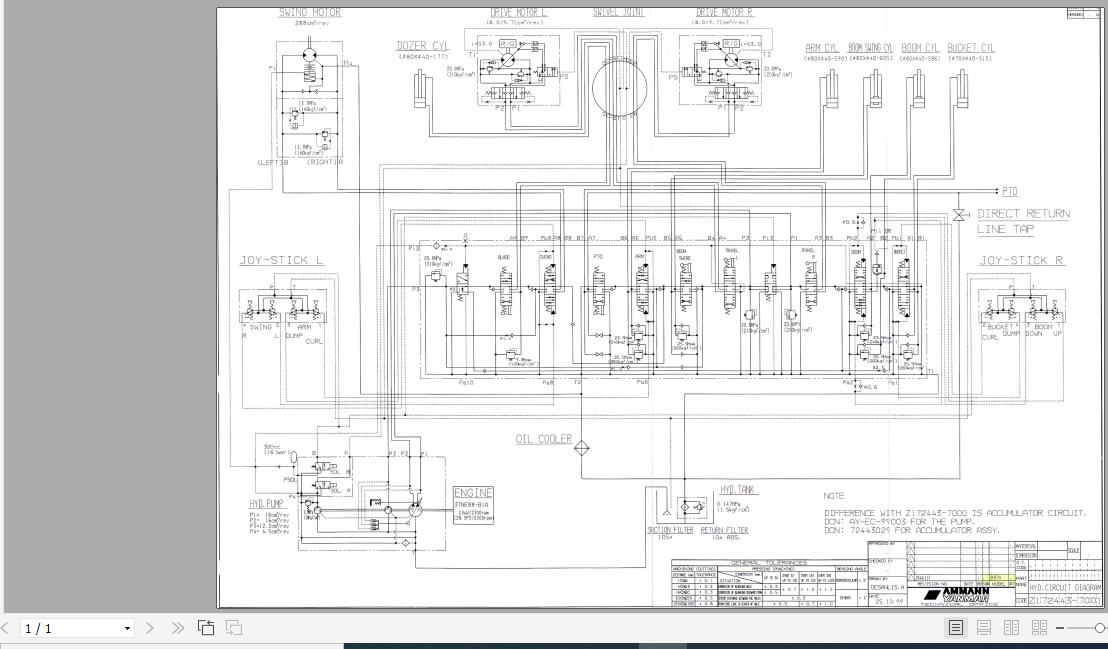Click the SWING MOTOR label

coord(310,13)
